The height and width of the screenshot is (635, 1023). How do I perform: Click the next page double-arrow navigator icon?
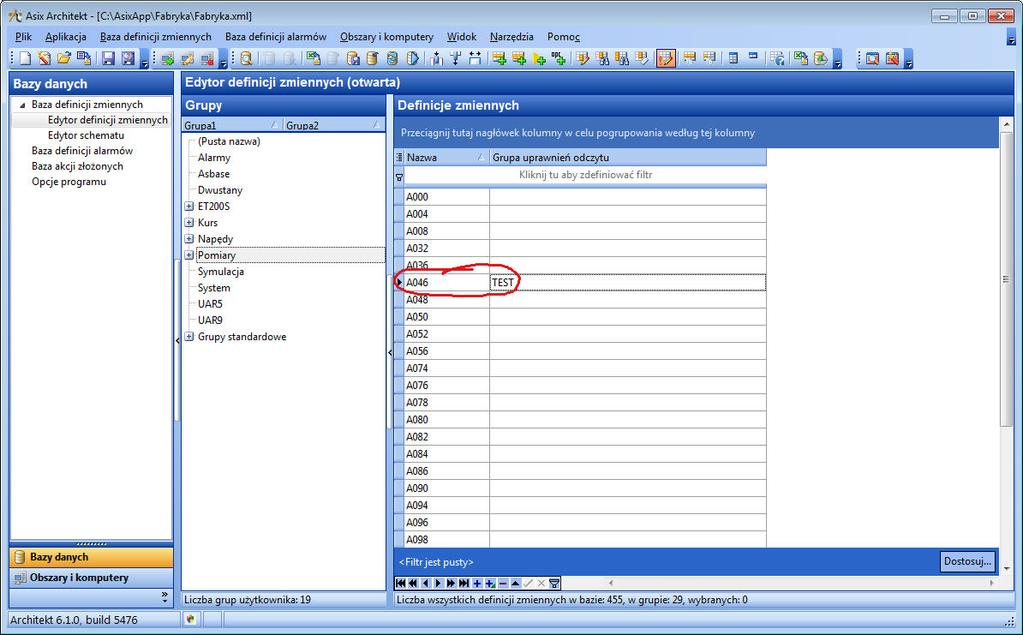click(x=451, y=583)
